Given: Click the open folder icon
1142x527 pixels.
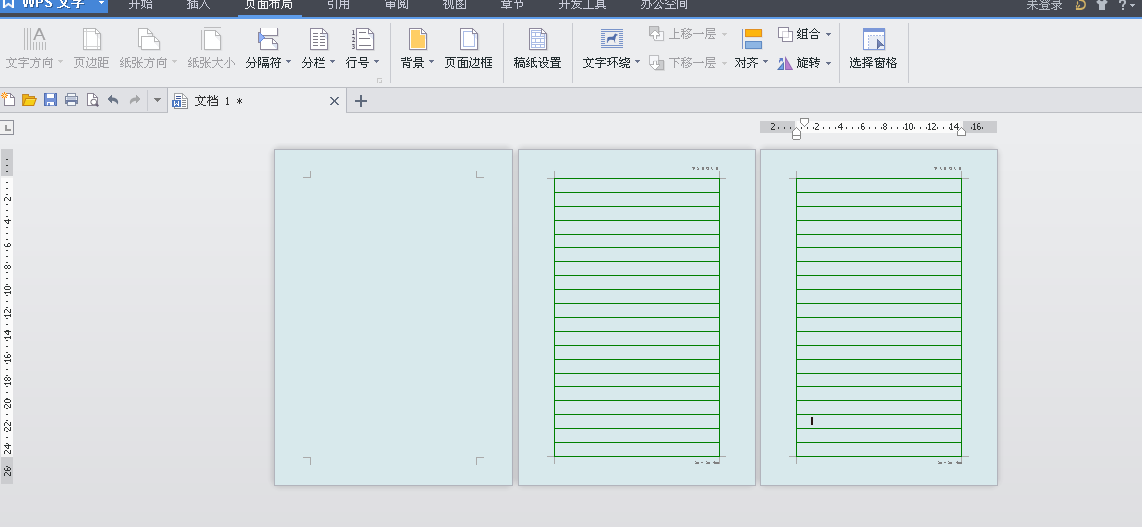Looking at the screenshot, I should (x=29, y=100).
